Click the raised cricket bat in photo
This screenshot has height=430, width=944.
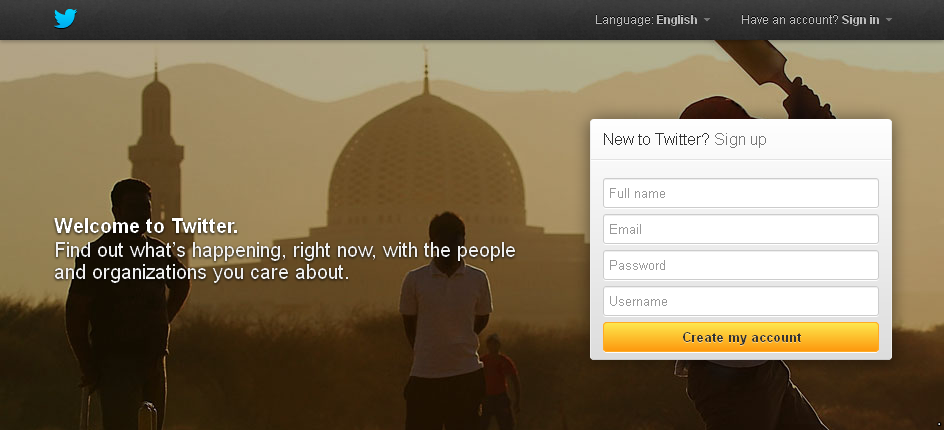760,65
